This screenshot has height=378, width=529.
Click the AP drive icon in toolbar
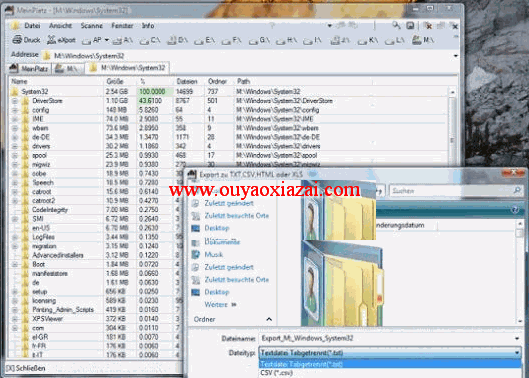tap(87, 41)
